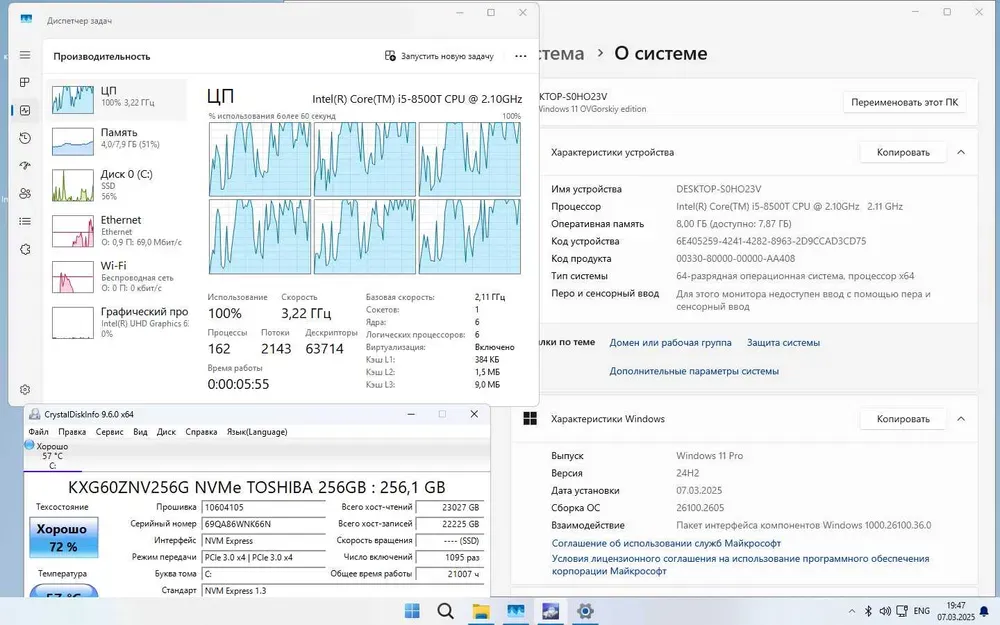Collapse Характеристики Windows section chevron
The height and width of the screenshot is (625, 1000).
[x=961, y=419]
